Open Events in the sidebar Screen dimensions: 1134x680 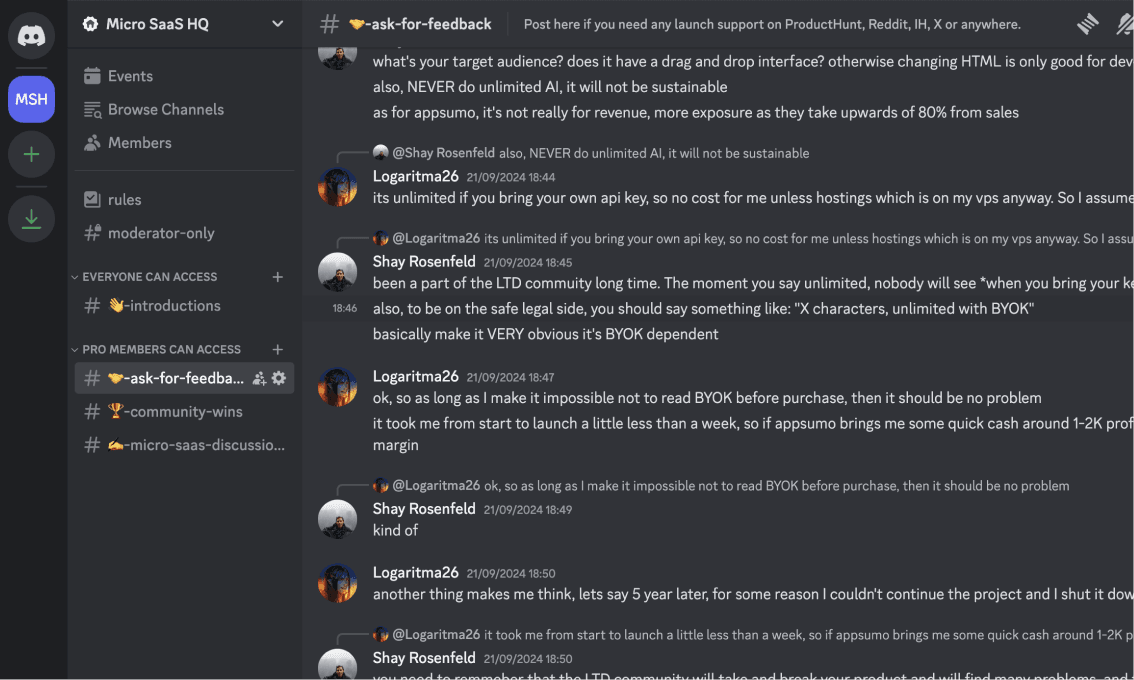[x=130, y=76]
